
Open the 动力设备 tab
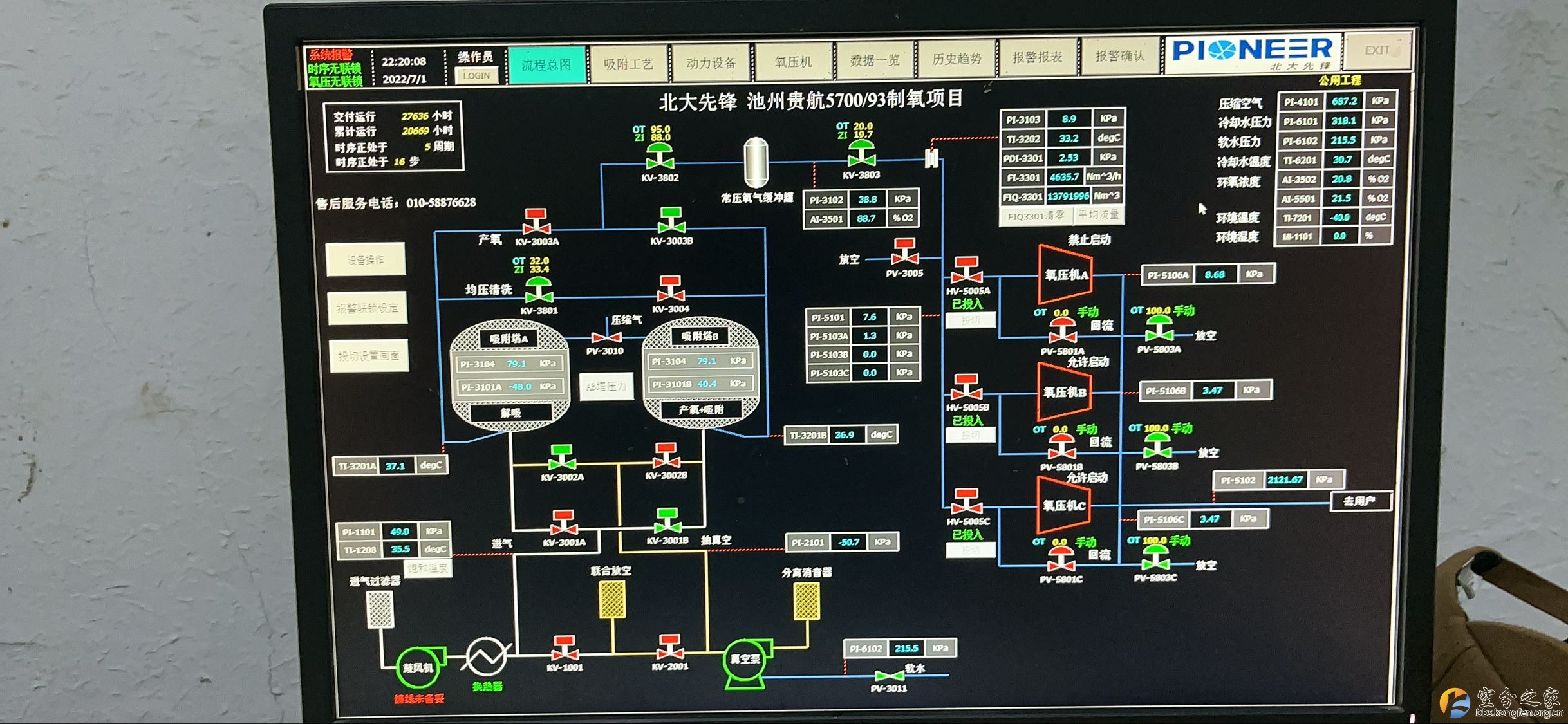coord(711,62)
